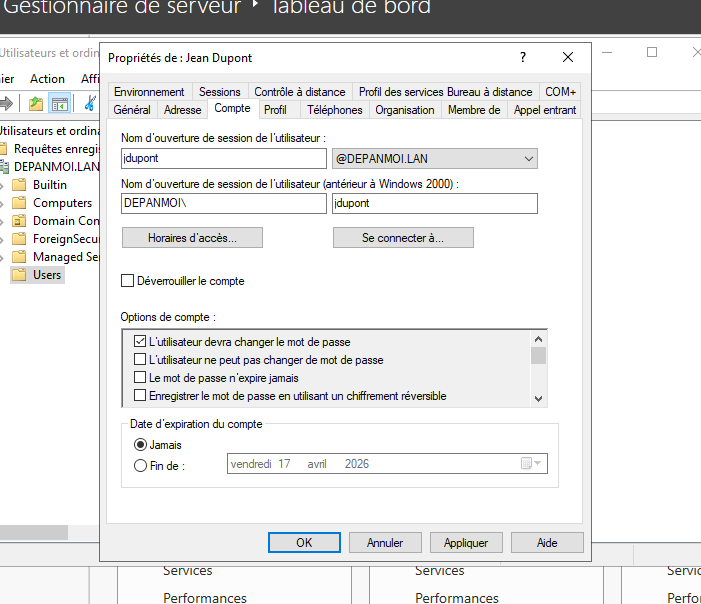Expand the Managed Service Accounts tree node
Viewport: 701px width, 604px height.
pos(2,258)
